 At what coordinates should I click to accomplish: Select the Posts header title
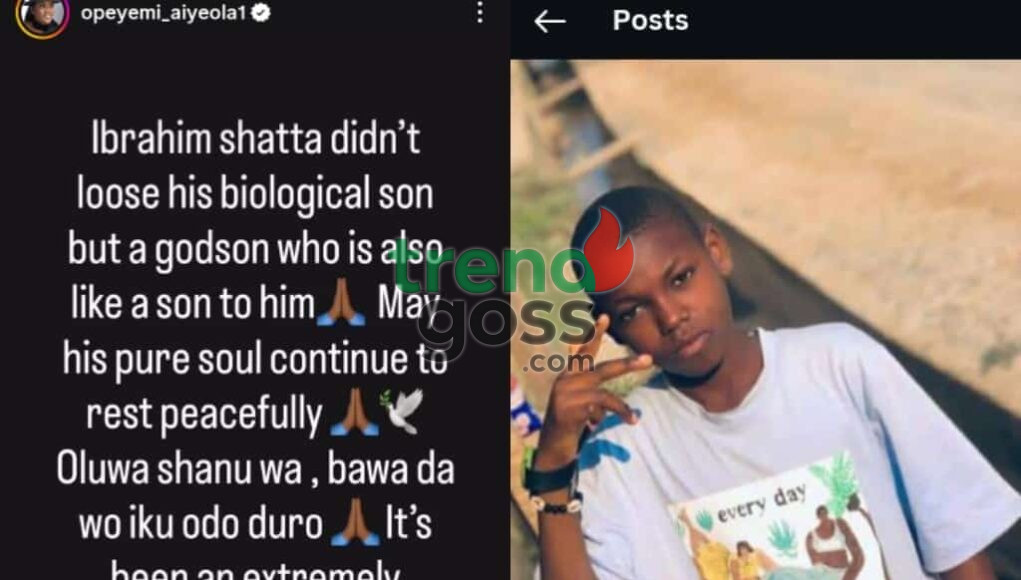point(650,21)
